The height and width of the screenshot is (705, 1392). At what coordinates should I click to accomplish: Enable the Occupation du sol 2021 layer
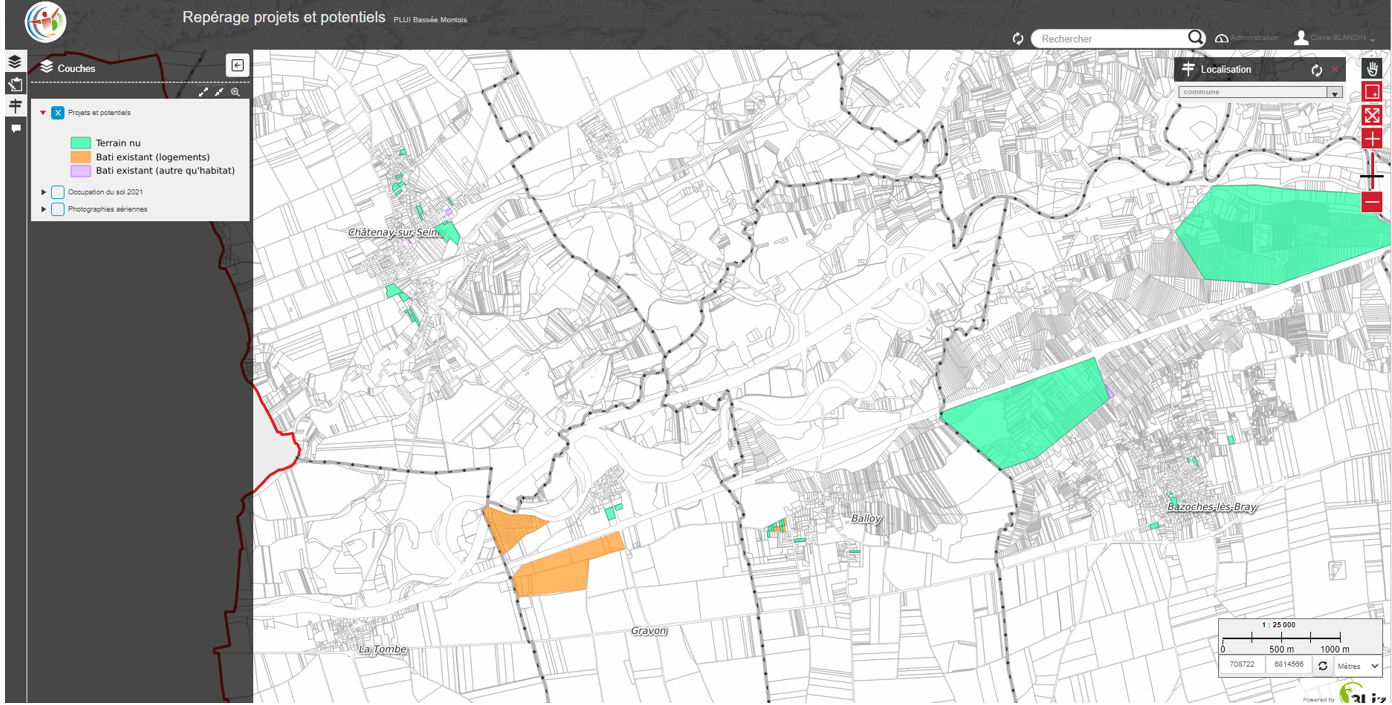pos(58,192)
